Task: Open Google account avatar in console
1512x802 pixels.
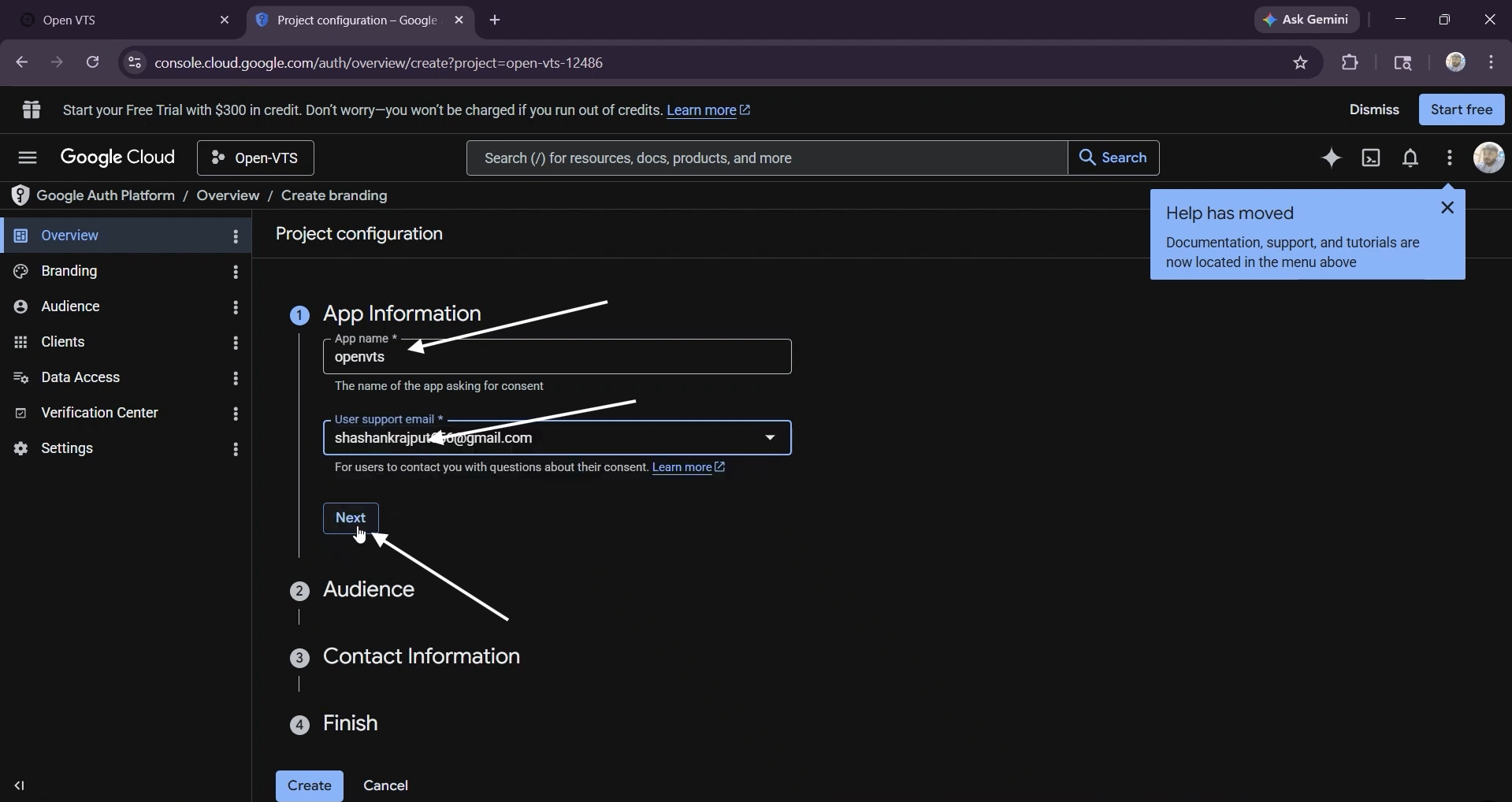Action: click(1488, 158)
